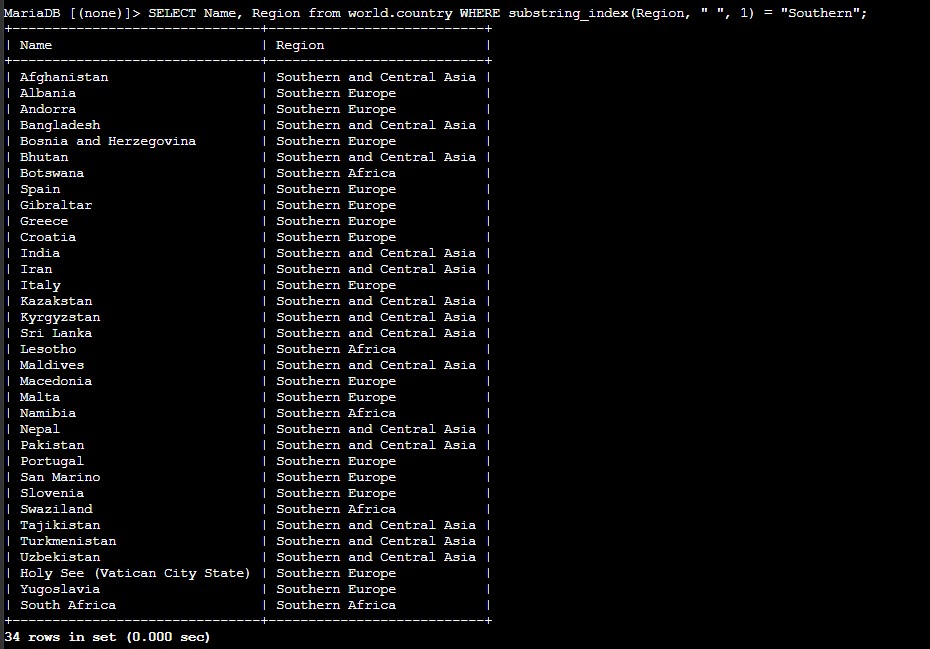930x649 pixels.
Task: Click the Southern Africa region next to Botswana
Action: pos(336,172)
